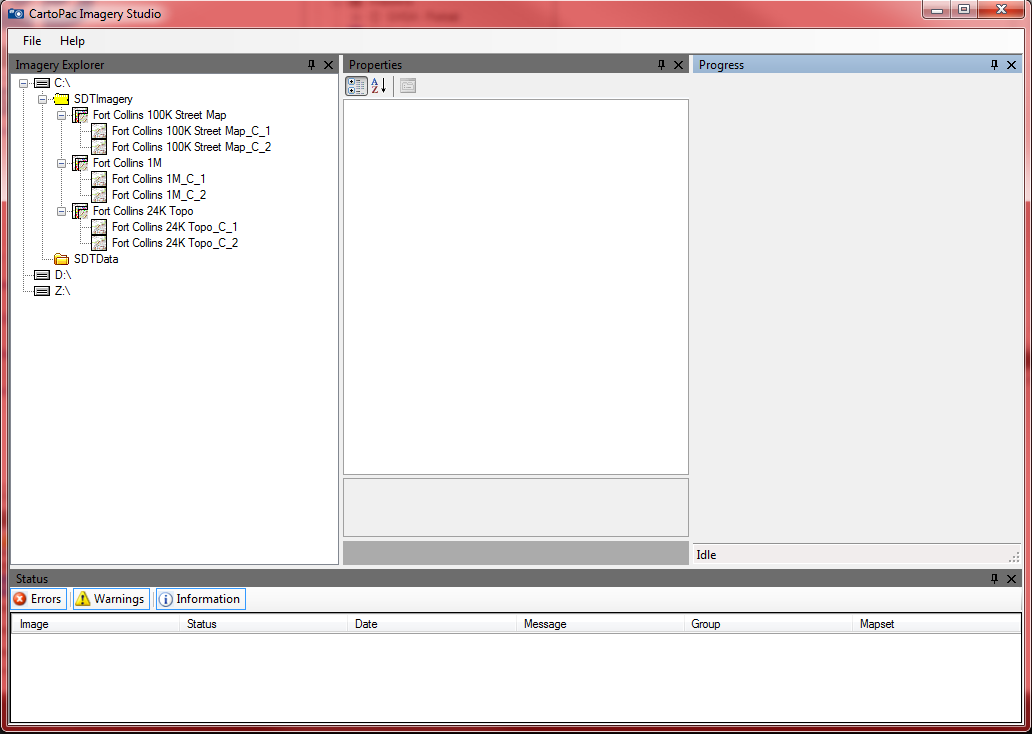Viewport: 1032px width, 734px height.
Task: Click the Property Pages icon in Properties toolbar
Action: pos(407,86)
